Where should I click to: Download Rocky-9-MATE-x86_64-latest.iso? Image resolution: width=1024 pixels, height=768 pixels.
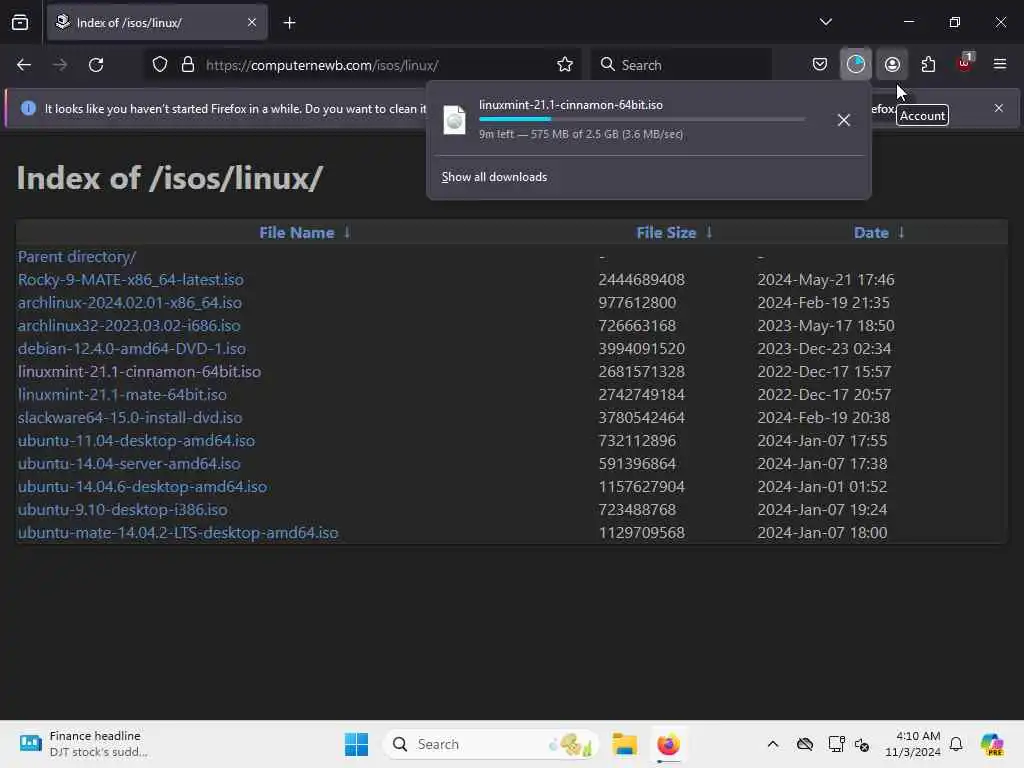coord(131,280)
